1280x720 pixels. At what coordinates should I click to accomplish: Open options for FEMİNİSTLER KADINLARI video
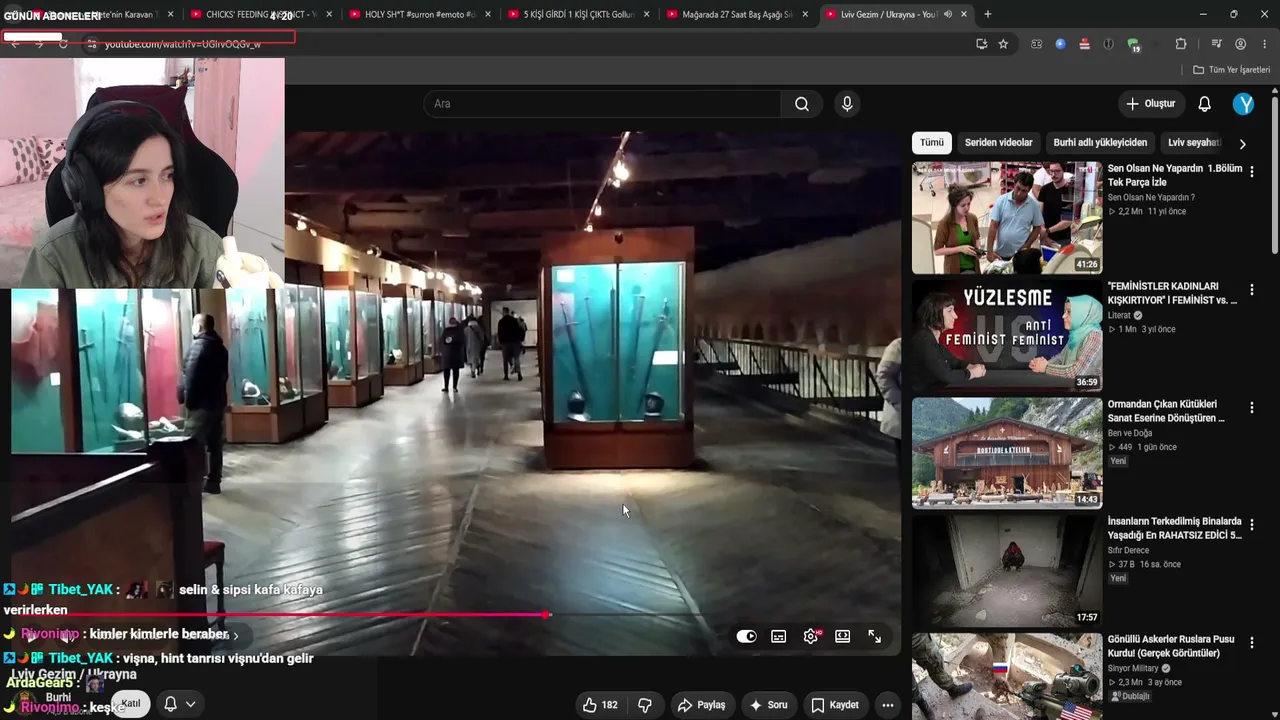pyautogui.click(x=1251, y=290)
